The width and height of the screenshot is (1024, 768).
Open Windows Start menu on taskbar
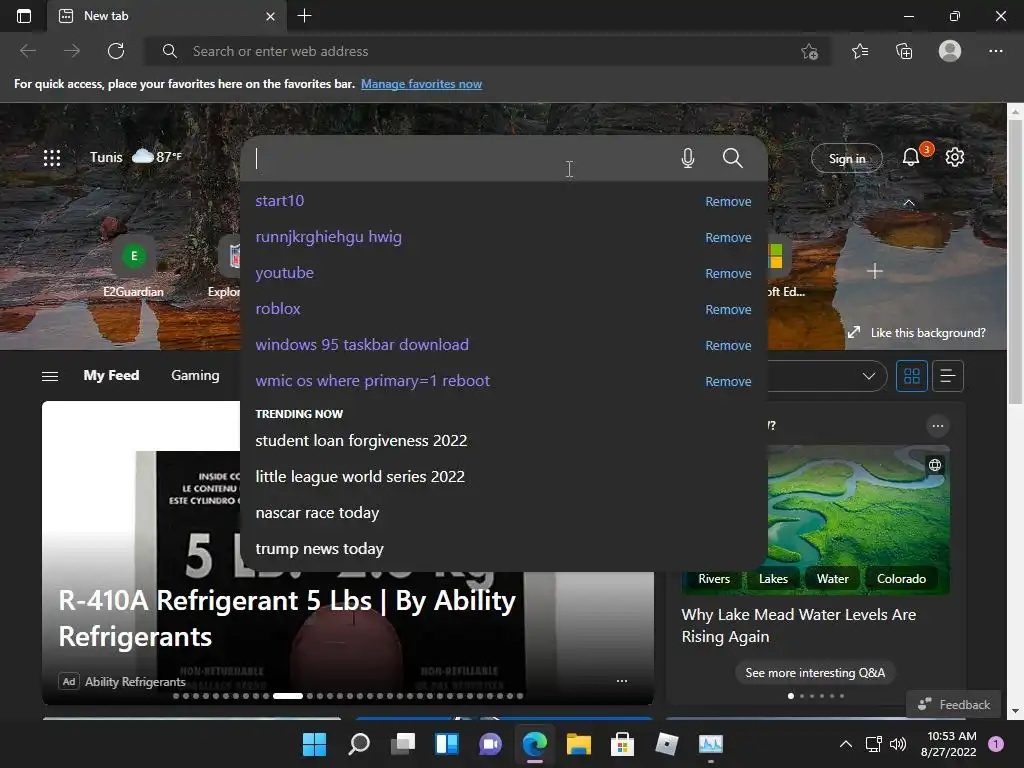coord(314,744)
